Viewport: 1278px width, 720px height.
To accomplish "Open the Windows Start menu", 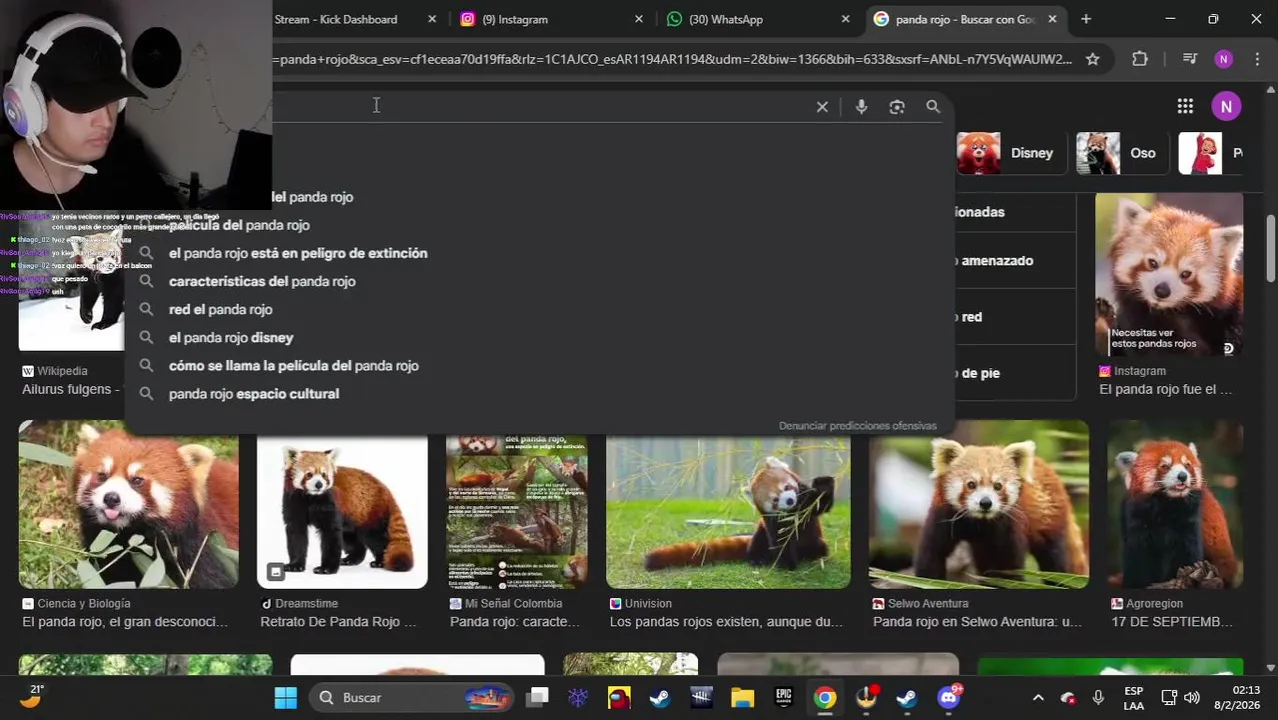I will coord(285,697).
